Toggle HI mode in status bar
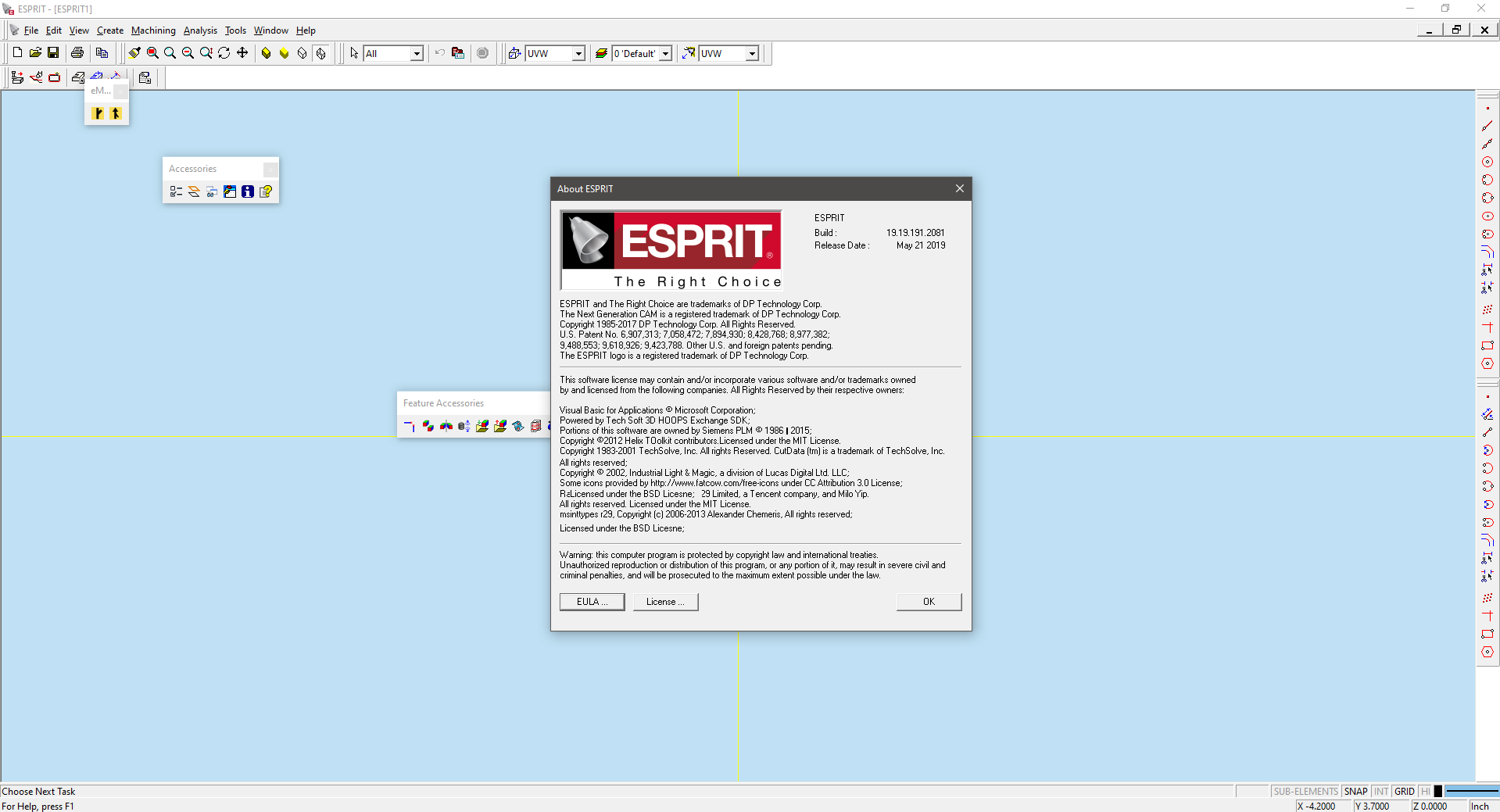This screenshot has width=1500, height=812. [x=1426, y=792]
